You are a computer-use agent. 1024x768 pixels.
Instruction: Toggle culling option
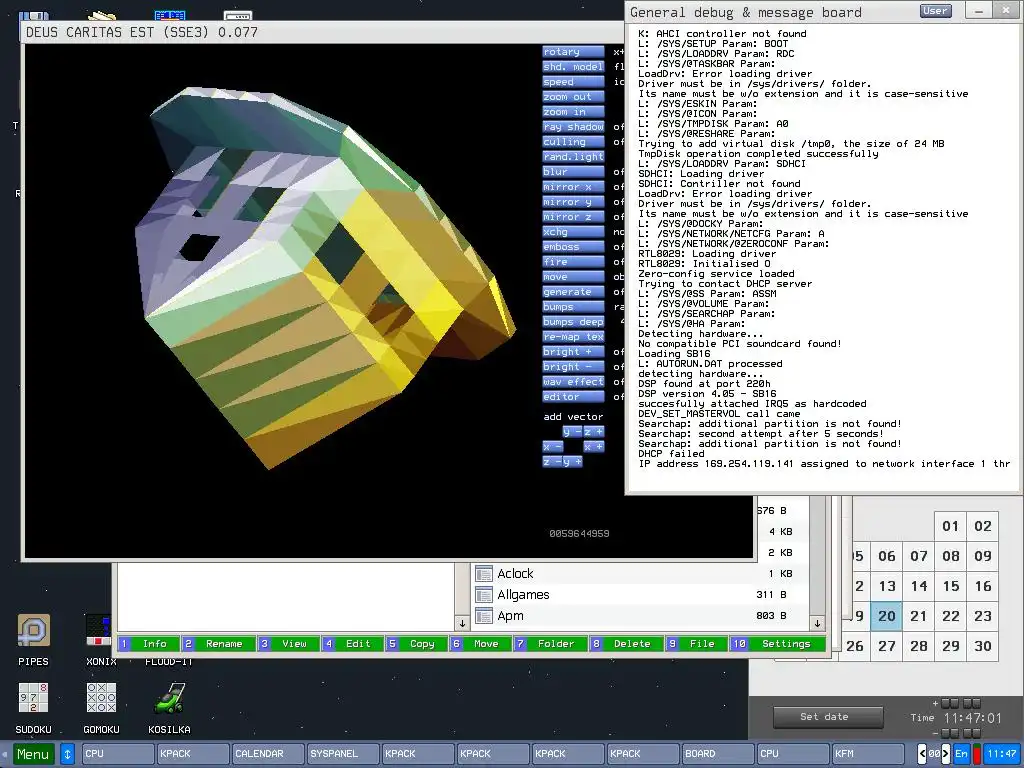pyautogui.click(x=573, y=142)
